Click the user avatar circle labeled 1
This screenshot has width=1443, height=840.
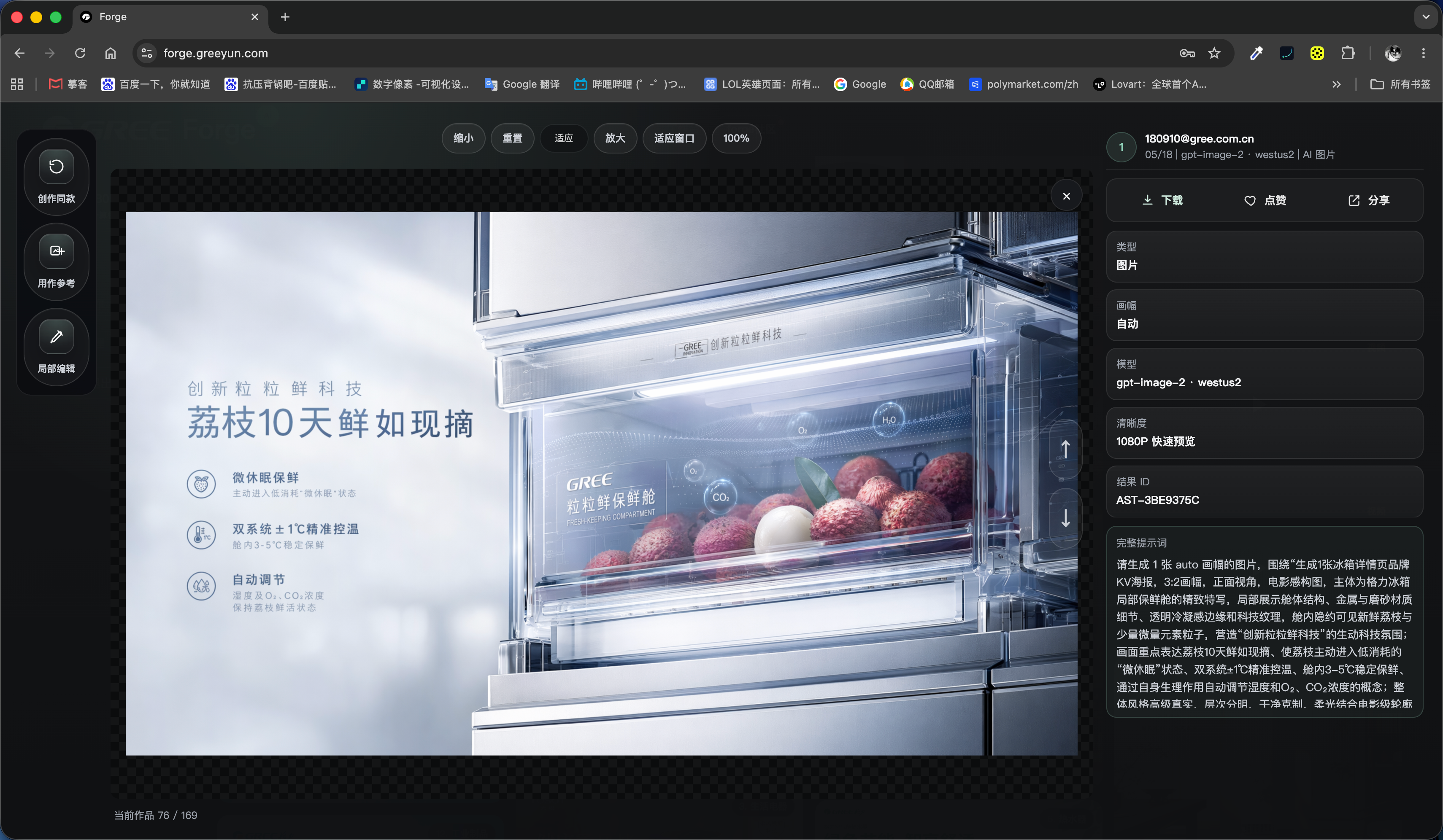(x=1121, y=147)
